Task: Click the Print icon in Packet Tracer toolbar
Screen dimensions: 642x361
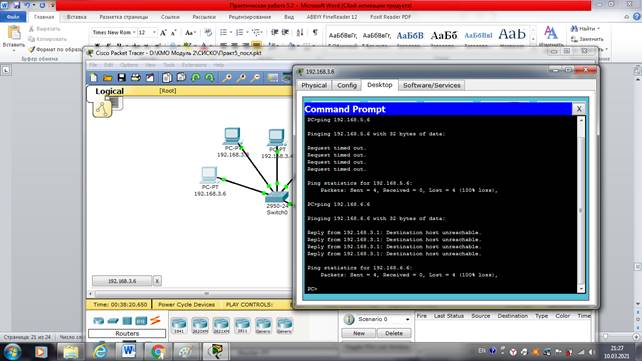Action: point(136,77)
